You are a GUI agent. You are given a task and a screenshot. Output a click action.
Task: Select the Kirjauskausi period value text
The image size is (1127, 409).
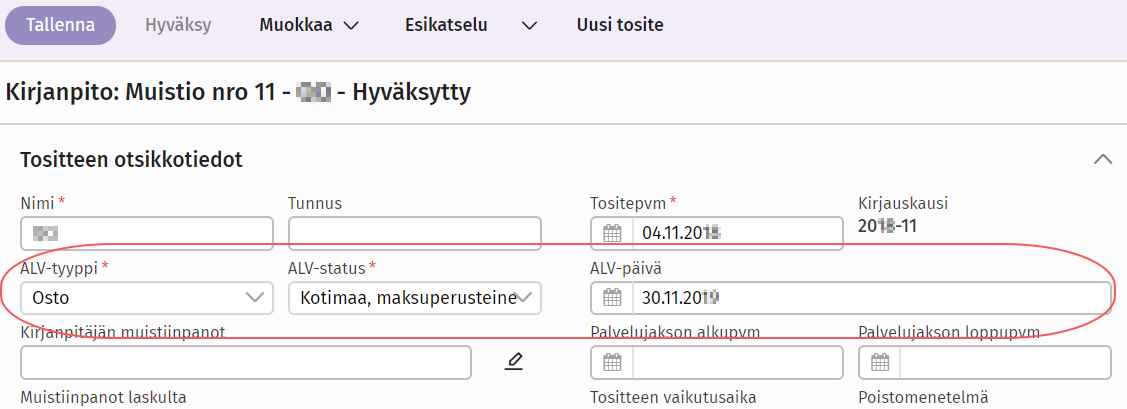(x=888, y=226)
